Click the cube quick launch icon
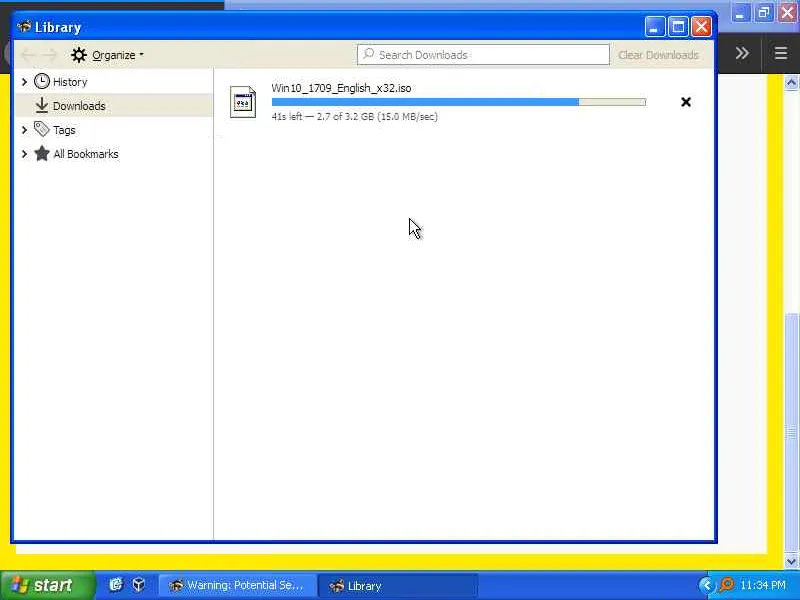800x600 pixels. point(139,585)
